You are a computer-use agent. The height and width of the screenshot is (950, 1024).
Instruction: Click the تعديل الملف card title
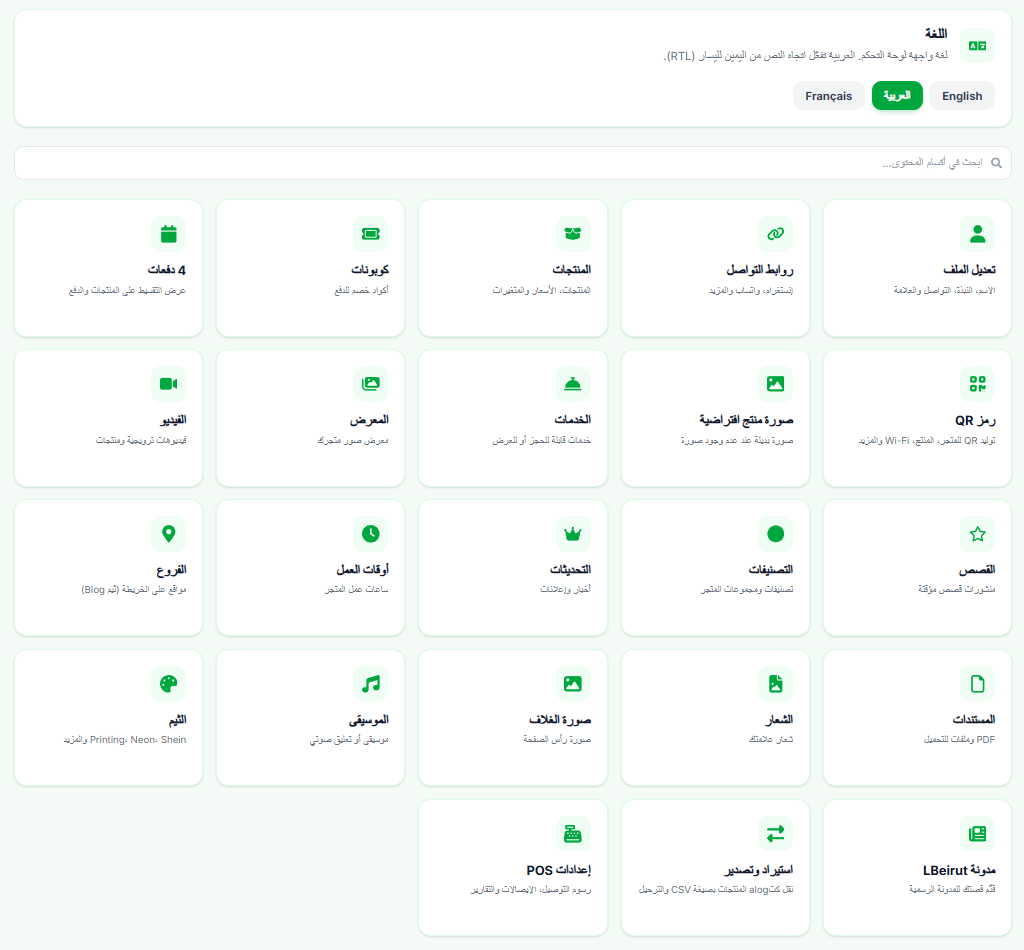click(x=969, y=270)
